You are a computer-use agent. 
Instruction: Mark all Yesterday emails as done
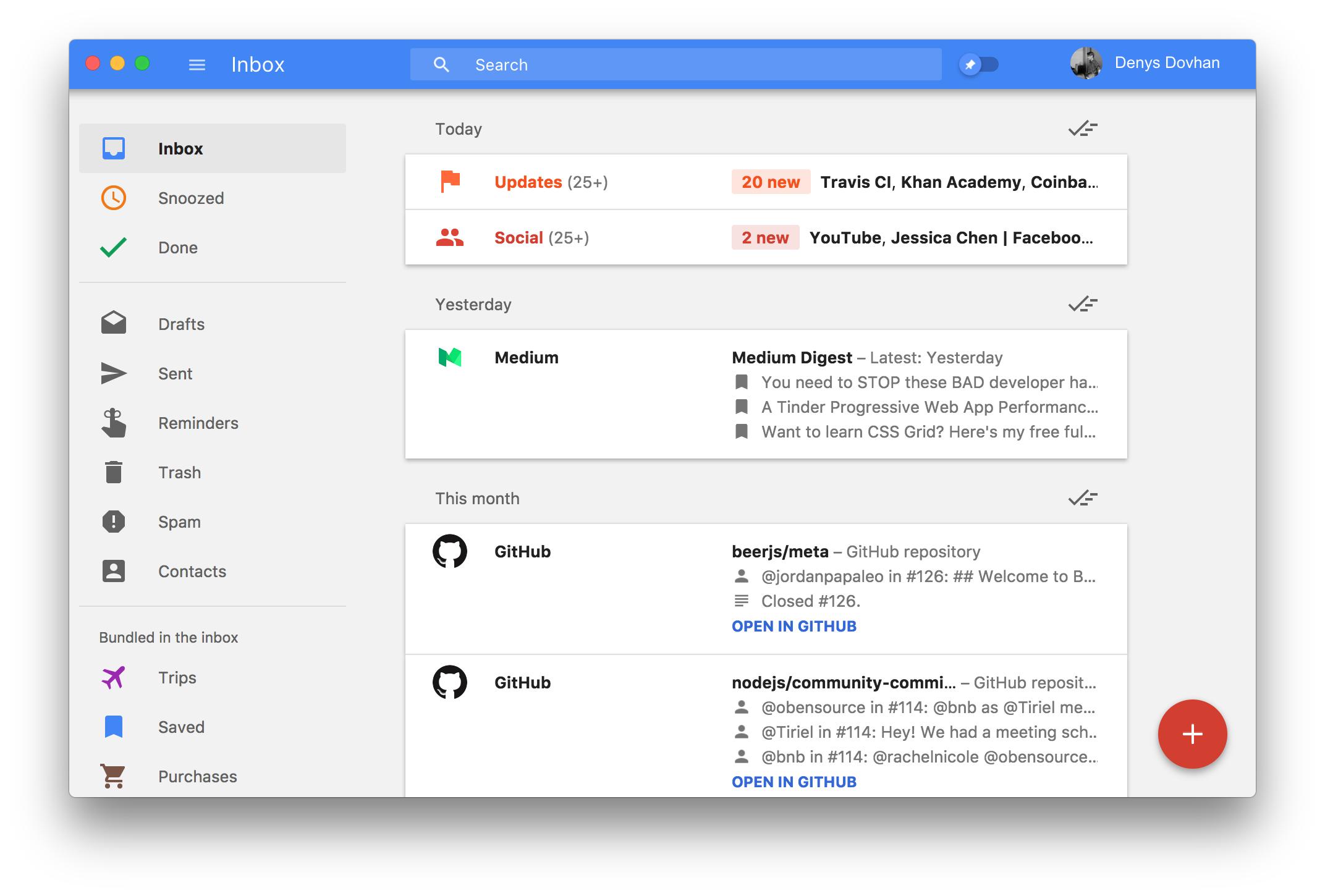(1082, 304)
